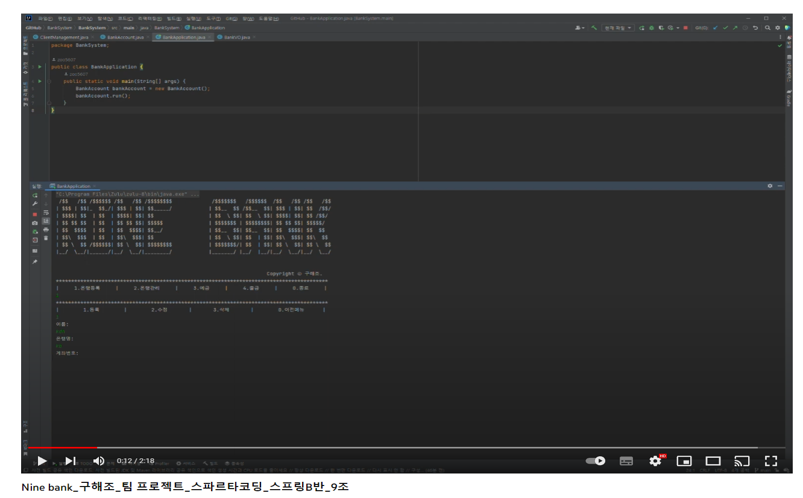Open the editor tabs more options menu
This screenshot has width=803, height=498.
(x=780, y=37)
